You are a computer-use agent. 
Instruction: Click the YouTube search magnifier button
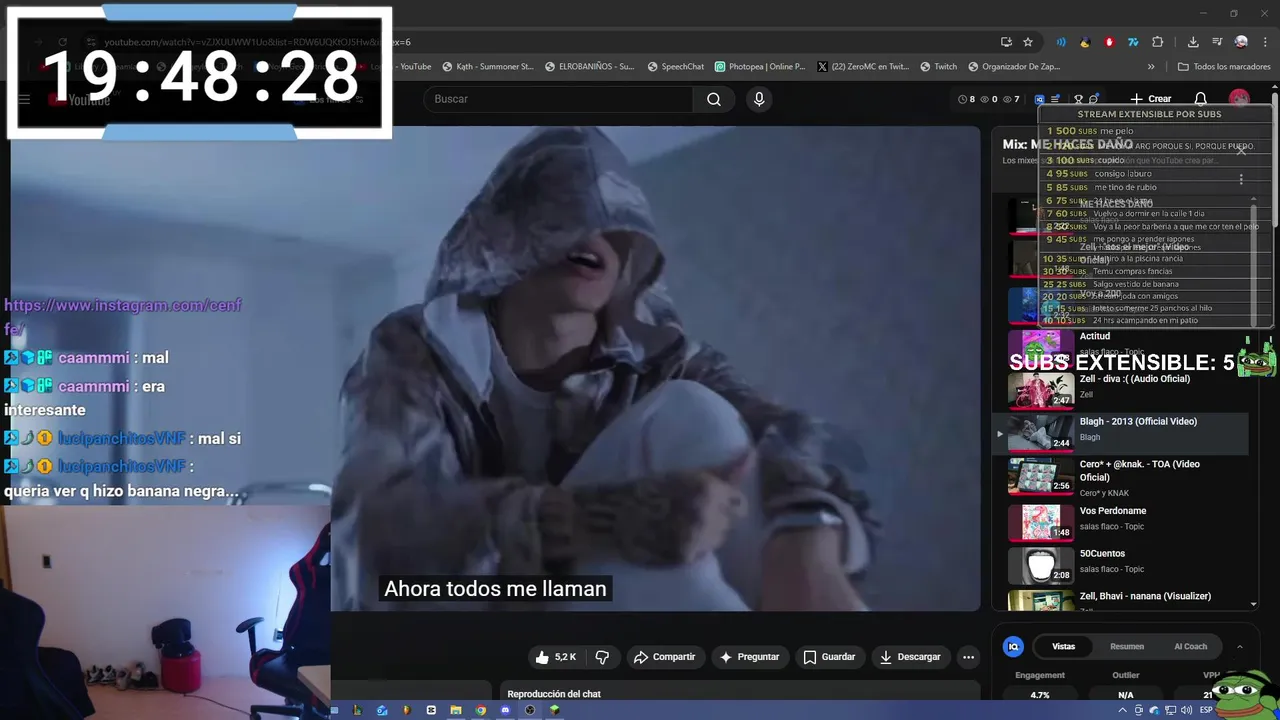[714, 99]
